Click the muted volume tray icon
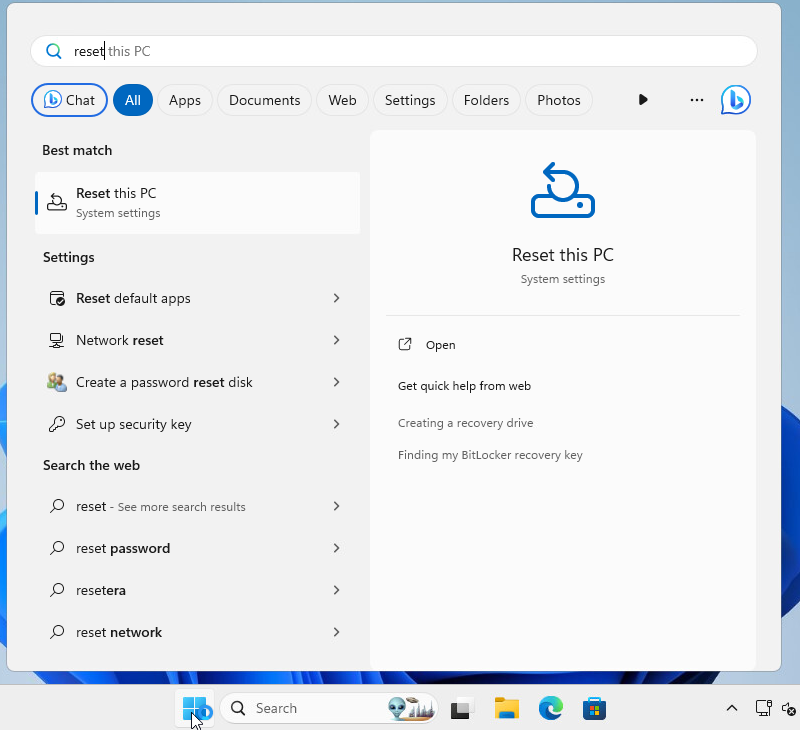 click(x=788, y=709)
